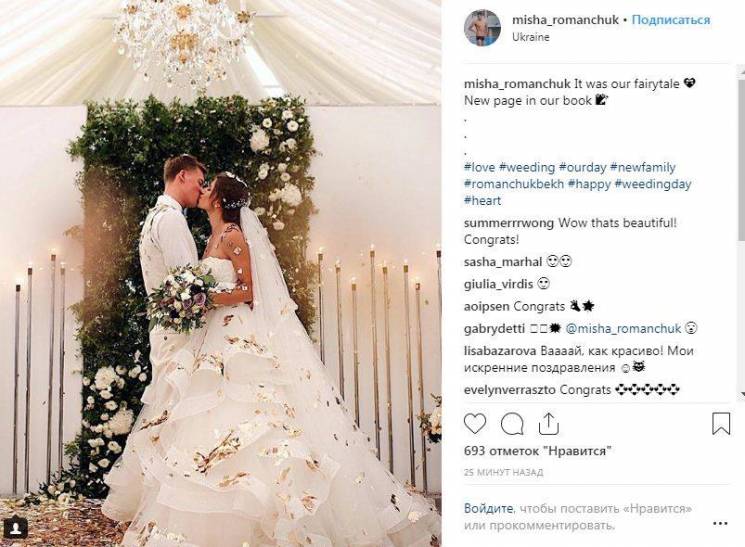Open the three-dot more options menu
Screen dimensions: 745x547
pyautogui.click(x=720, y=523)
